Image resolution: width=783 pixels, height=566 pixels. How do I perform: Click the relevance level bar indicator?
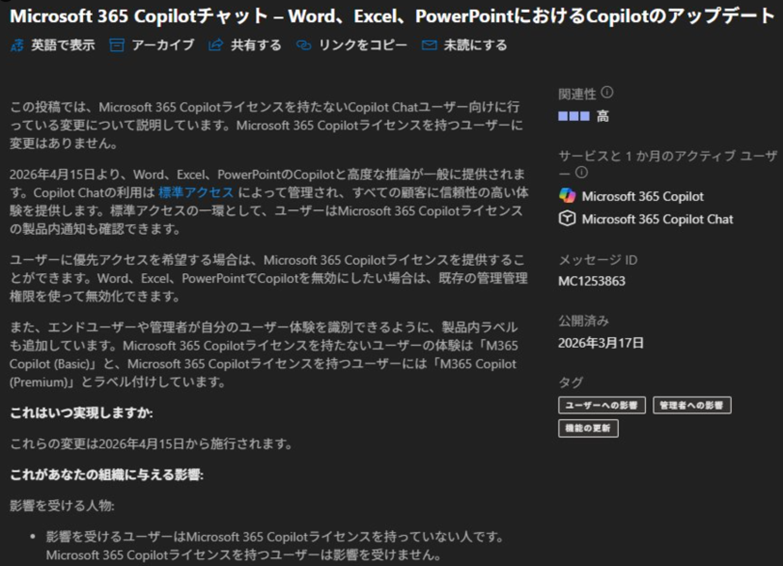click(573, 116)
